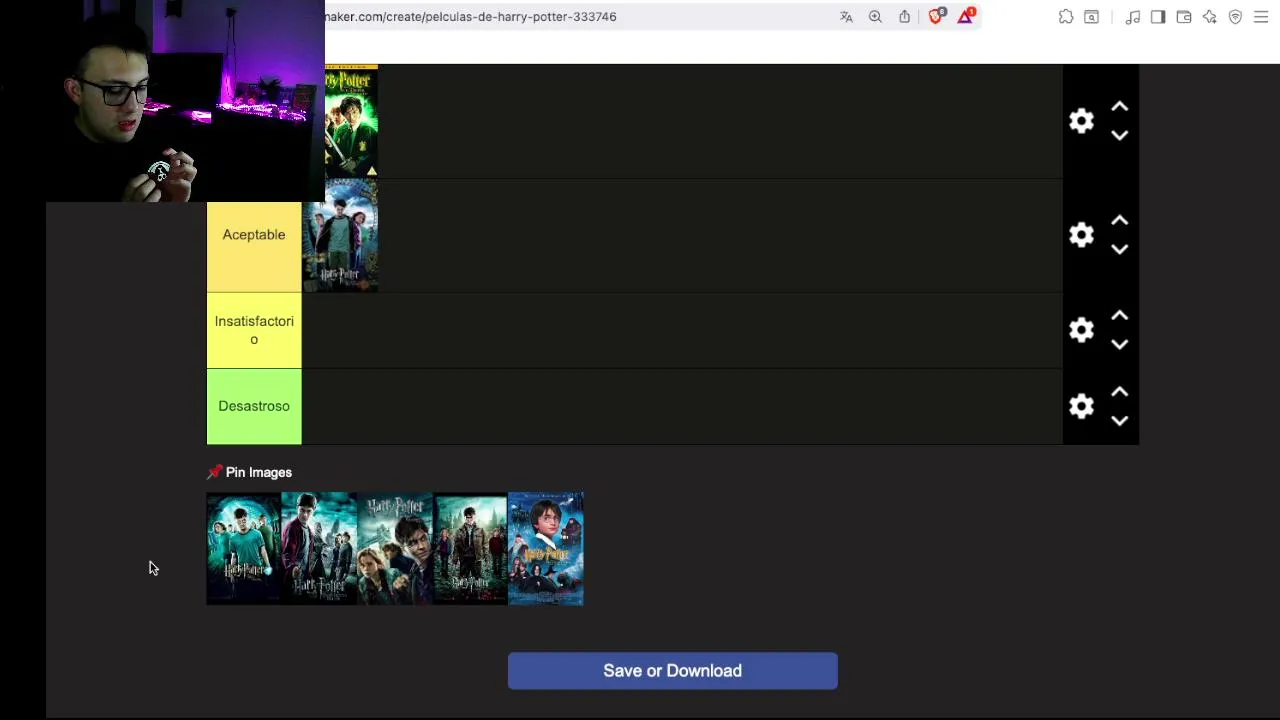
Task: Move the Insatisfactorio row up
Action: tap(1120, 316)
